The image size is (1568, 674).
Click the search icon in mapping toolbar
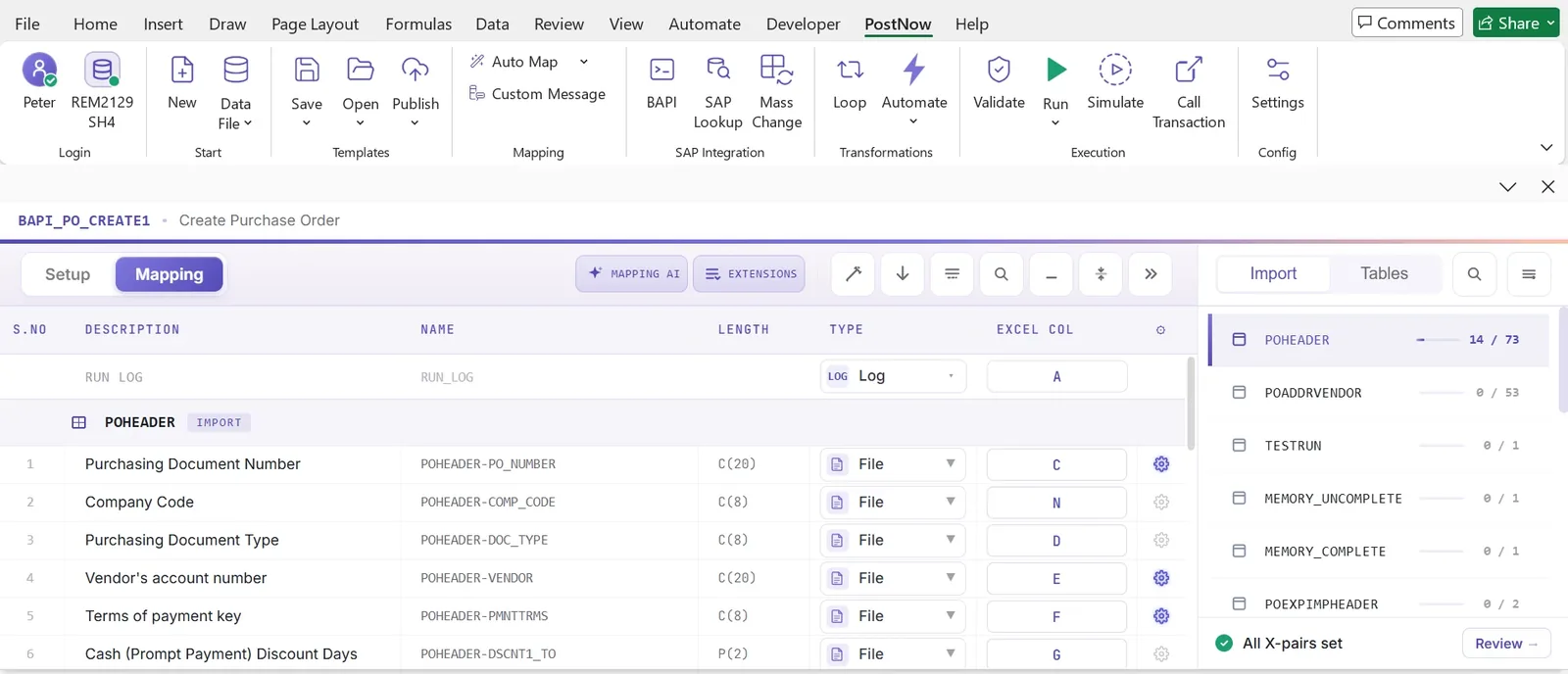click(x=1002, y=274)
